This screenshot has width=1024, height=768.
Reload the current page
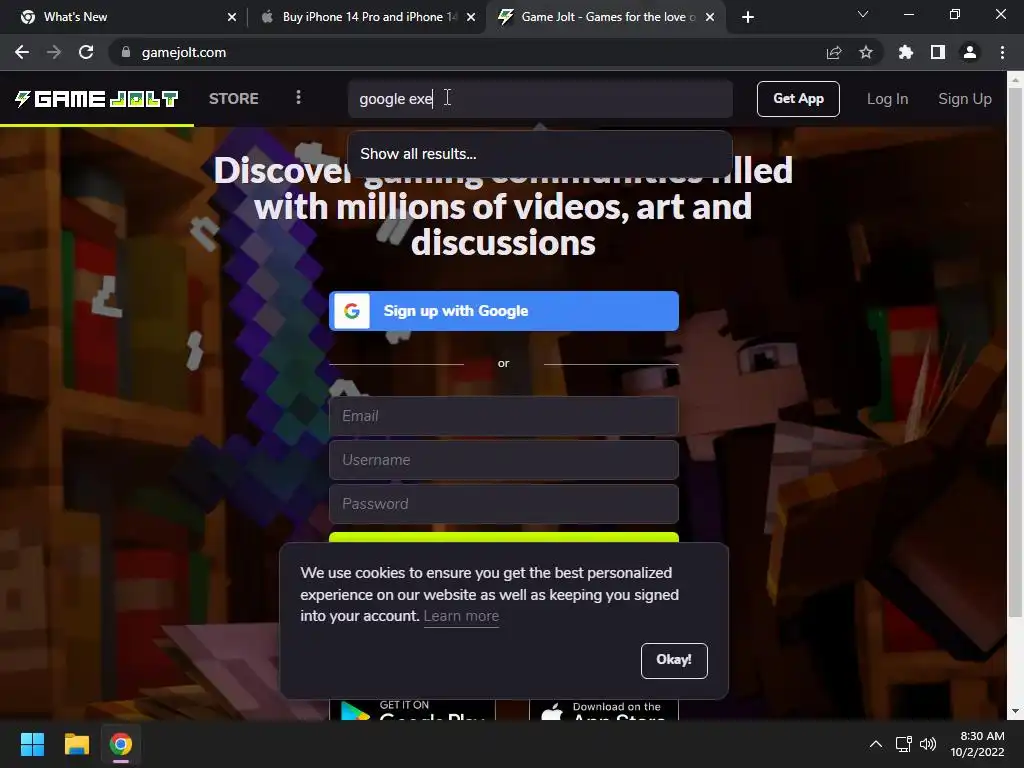click(86, 52)
